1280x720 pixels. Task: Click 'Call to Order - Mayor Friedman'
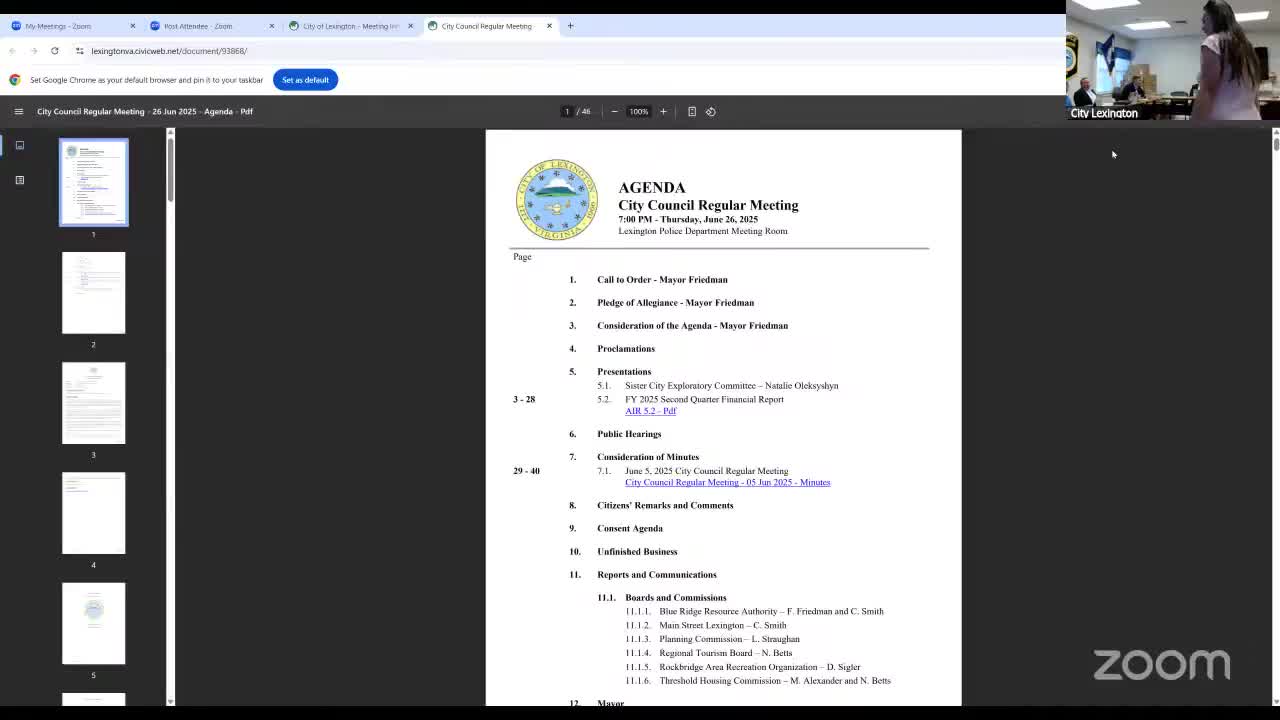coord(662,280)
